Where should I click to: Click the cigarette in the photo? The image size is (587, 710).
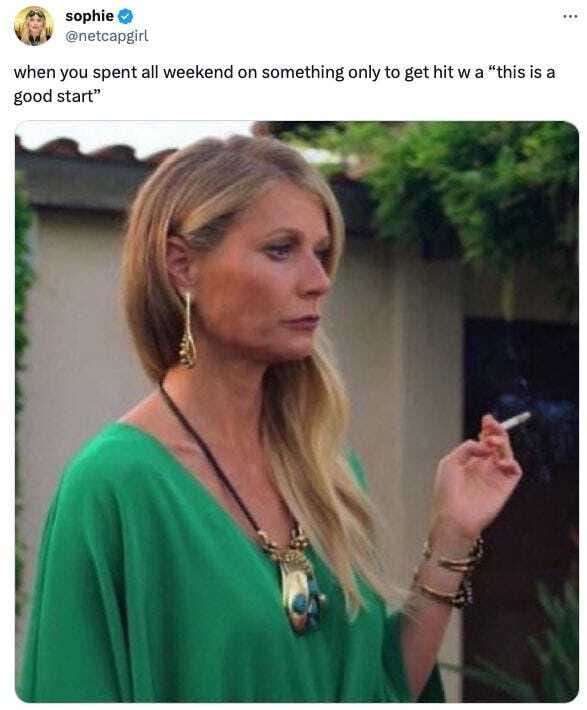tap(515, 421)
